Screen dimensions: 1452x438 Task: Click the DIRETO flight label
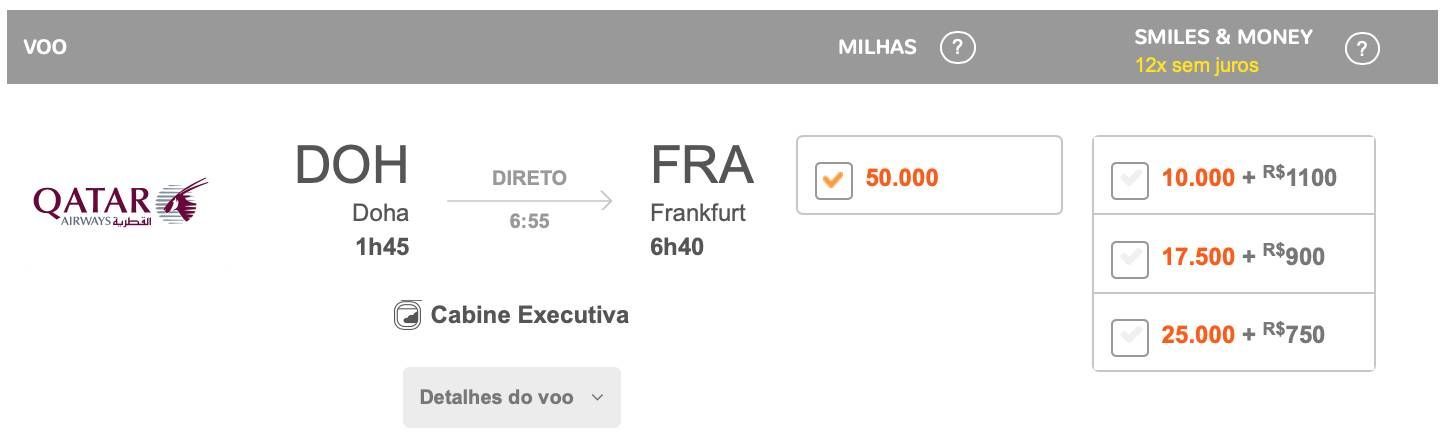(x=530, y=178)
